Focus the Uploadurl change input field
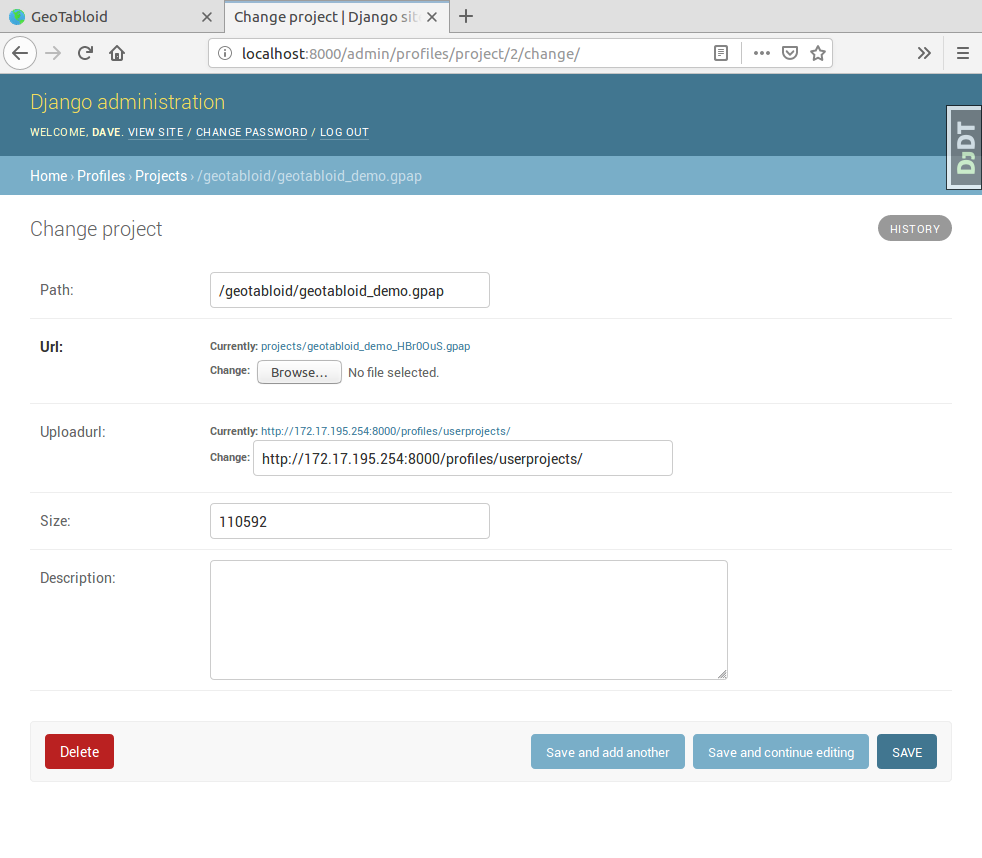 463,458
